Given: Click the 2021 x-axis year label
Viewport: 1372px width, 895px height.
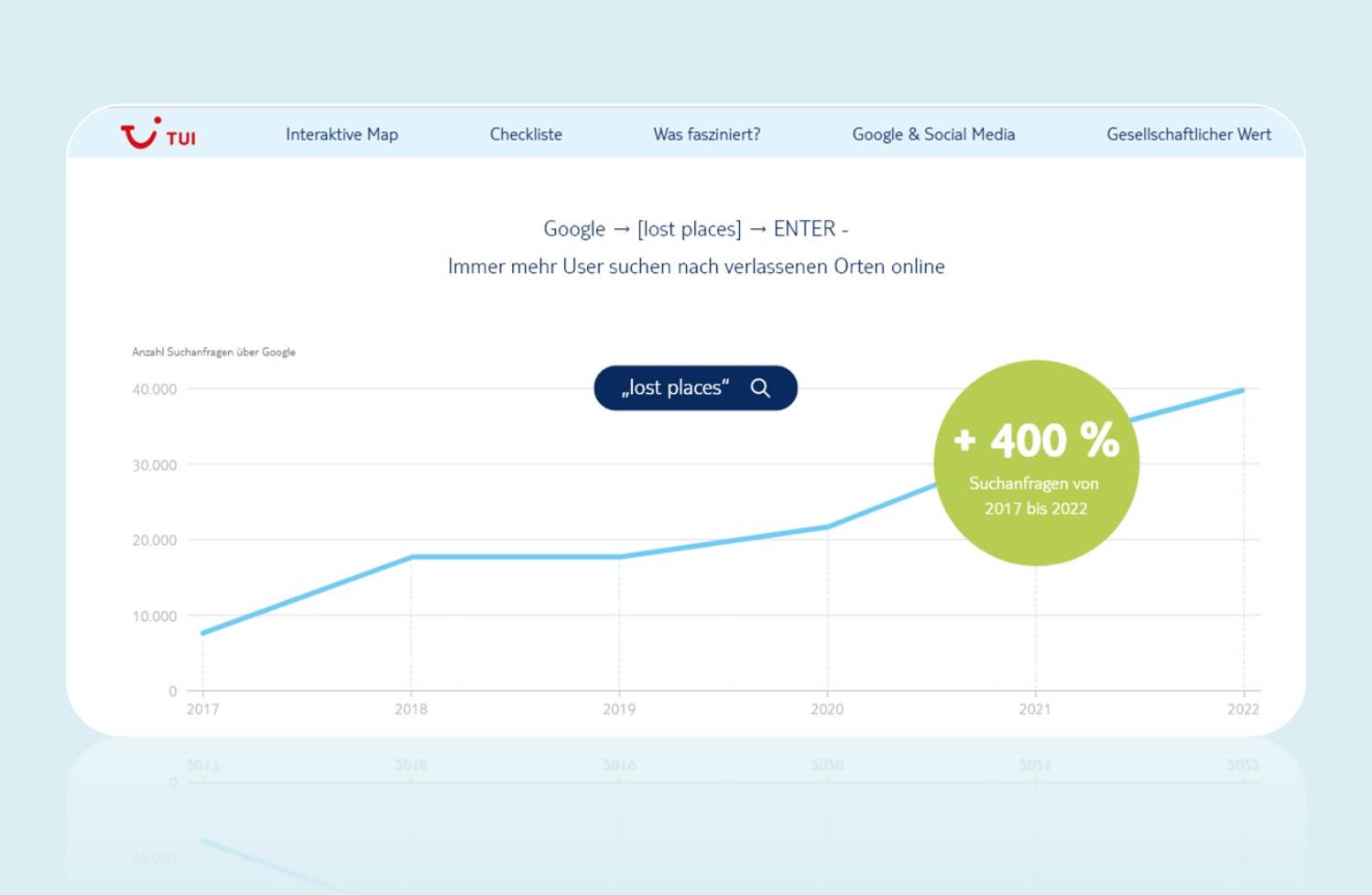Looking at the screenshot, I should coord(1035,709).
